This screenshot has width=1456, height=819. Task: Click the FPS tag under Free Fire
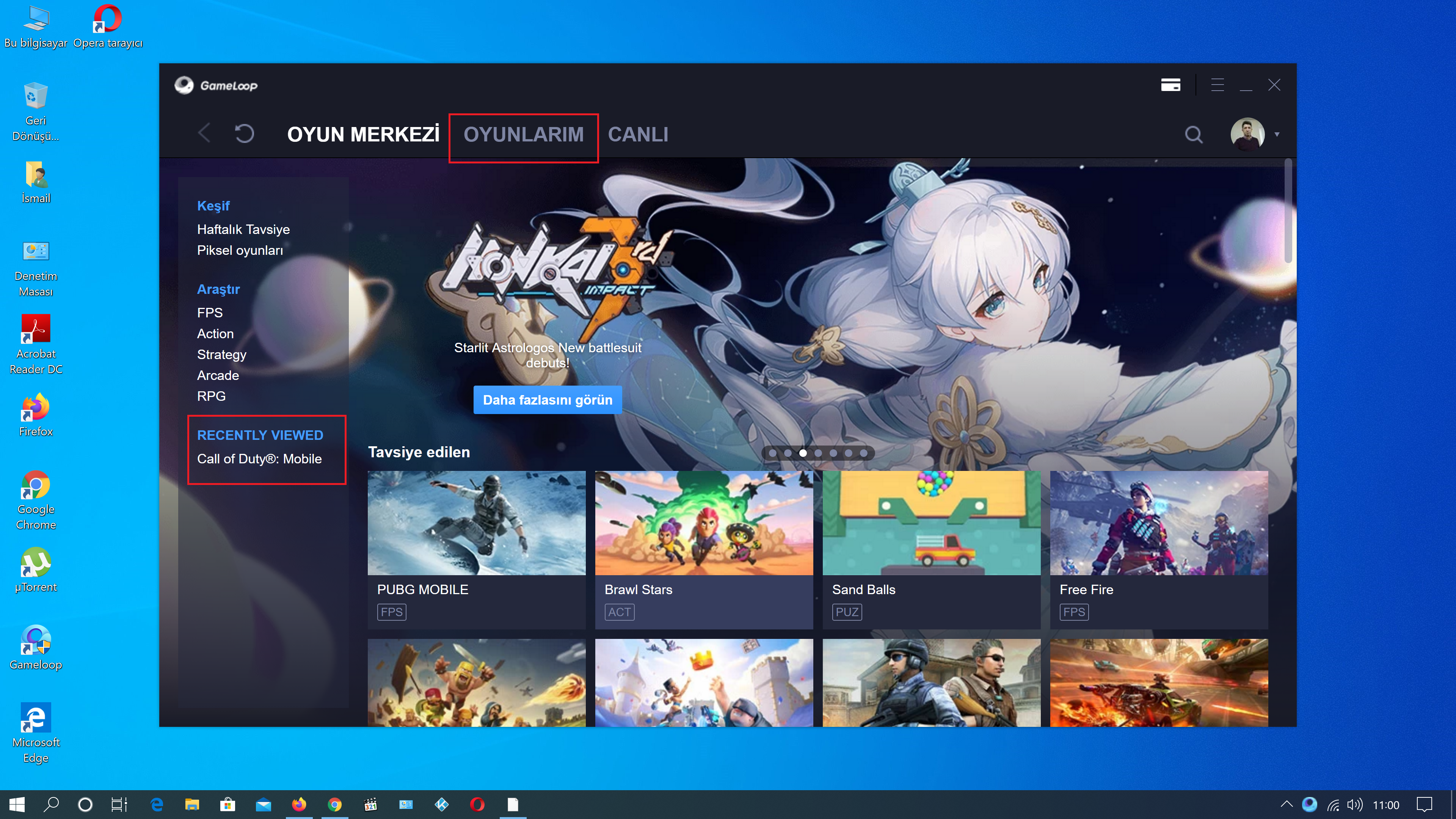(x=1074, y=612)
